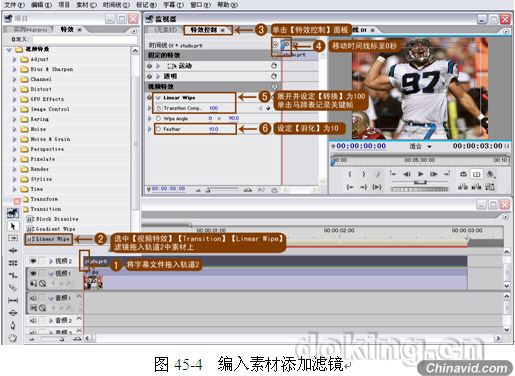Select the Linear Wipe effect item
The height and width of the screenshot is (376, 515).
coord(49,239)
